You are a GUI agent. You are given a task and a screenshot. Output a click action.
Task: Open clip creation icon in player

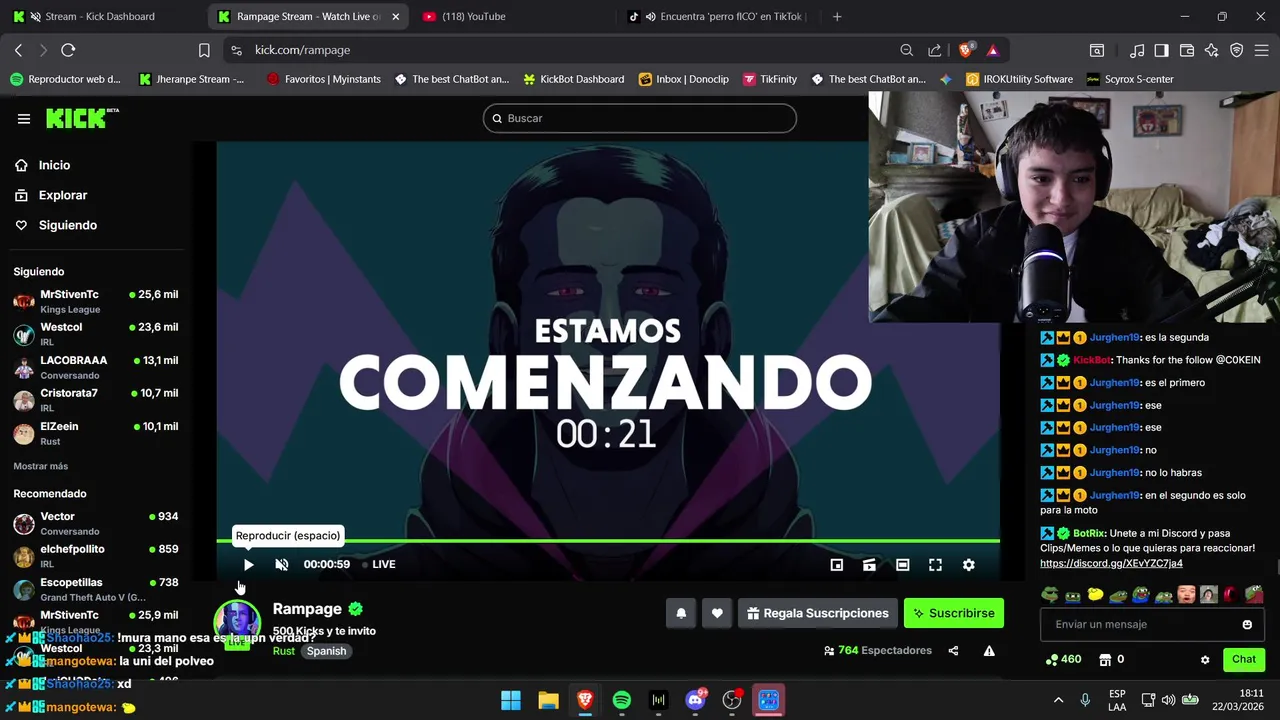pos(870,565)
